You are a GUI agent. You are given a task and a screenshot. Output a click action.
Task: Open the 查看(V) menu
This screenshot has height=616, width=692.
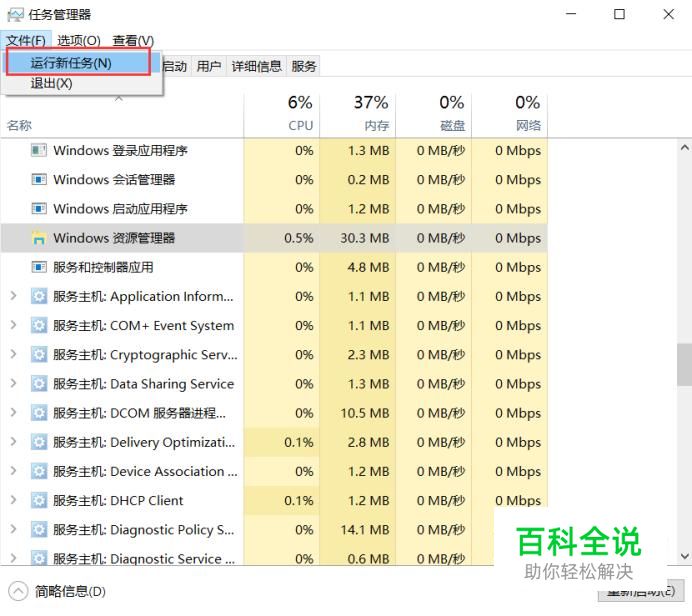(133, 40)
